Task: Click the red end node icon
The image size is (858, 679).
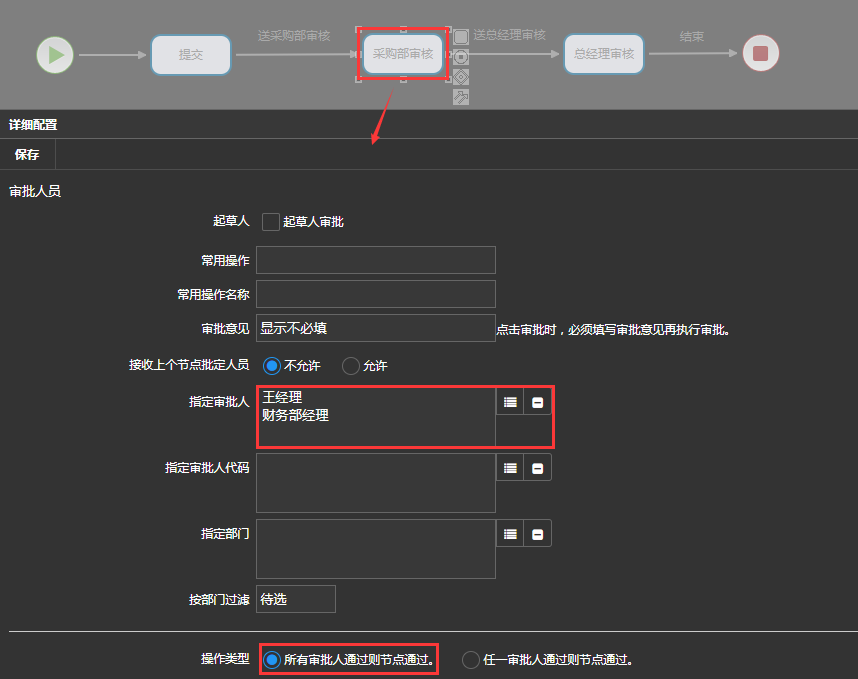Action: click(x=760, y=53)
